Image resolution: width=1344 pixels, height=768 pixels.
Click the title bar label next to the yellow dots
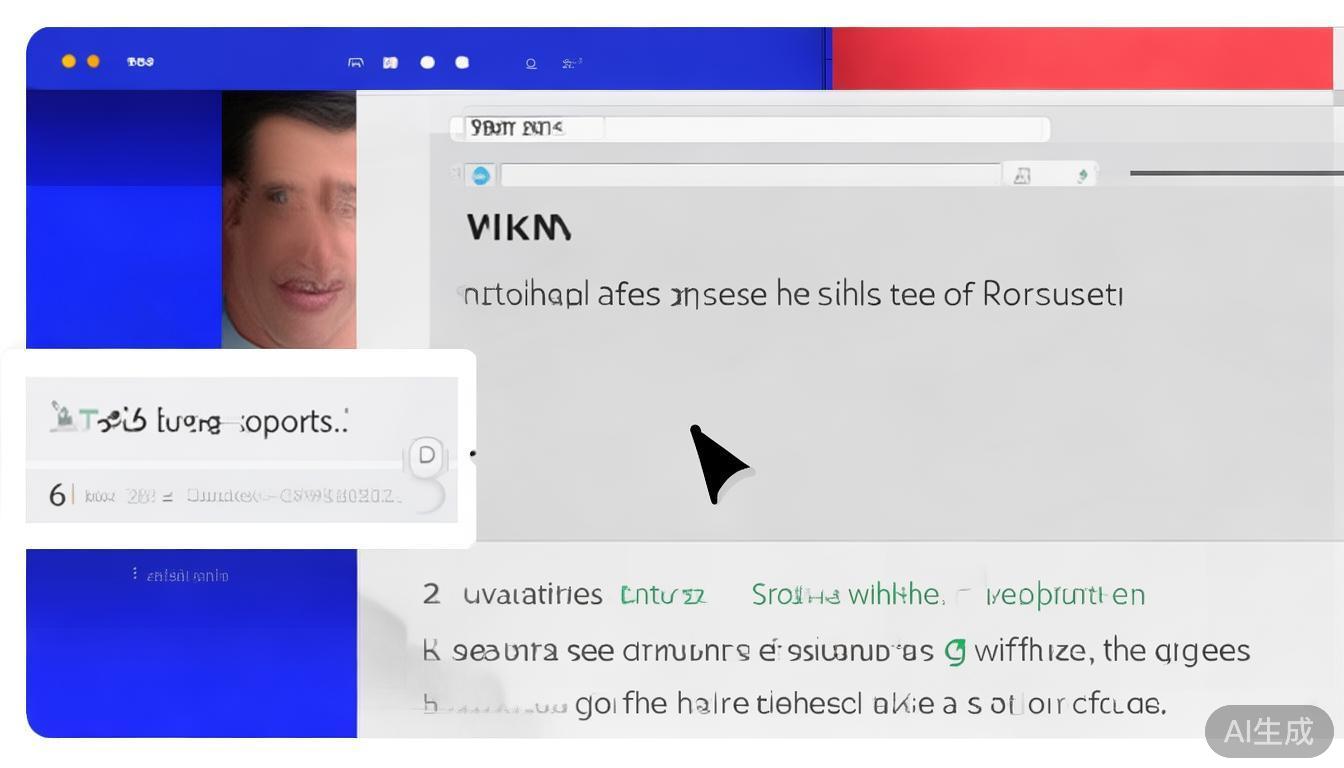point(140,62)
